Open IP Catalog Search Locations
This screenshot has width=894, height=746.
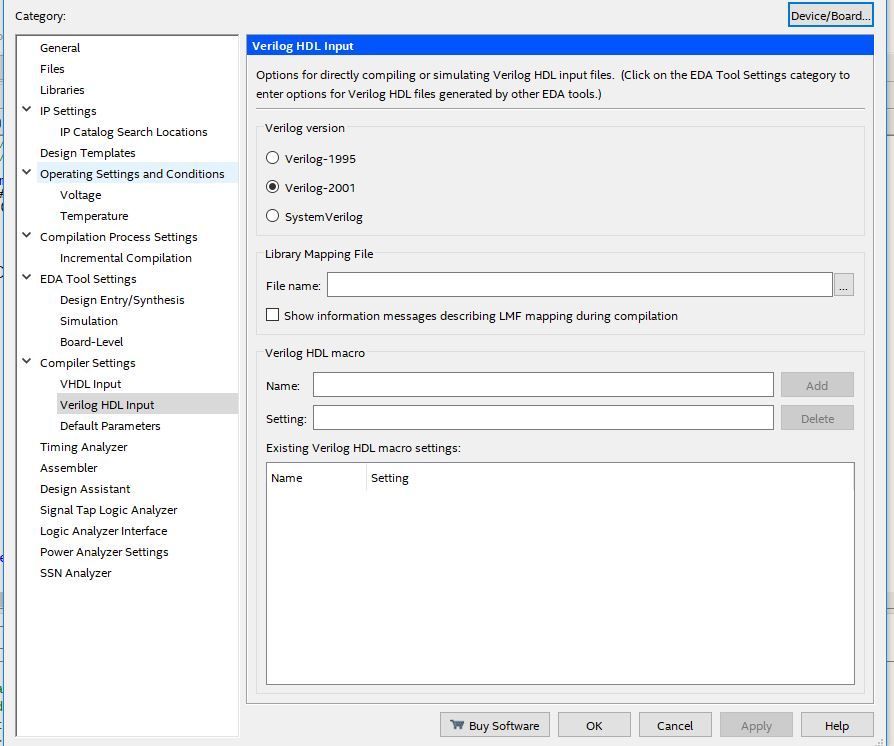pyautogui.click(x=133, y=132)
